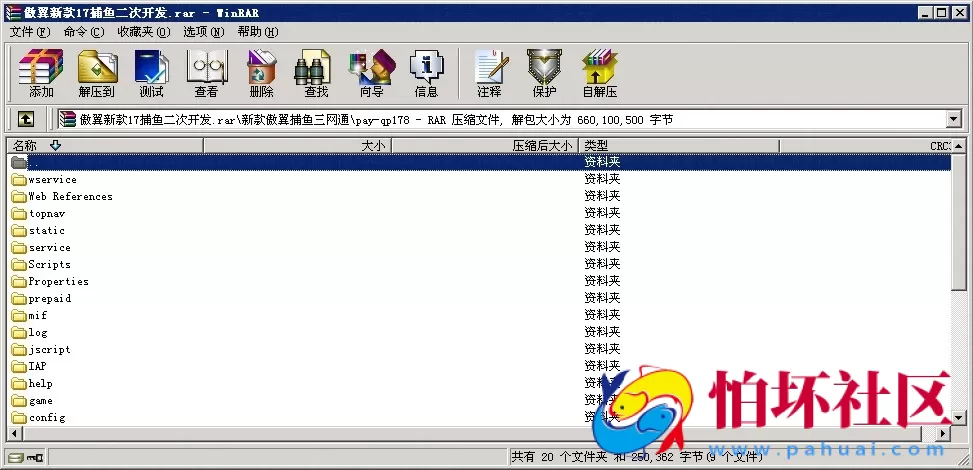Open the 查找 (Find) binoculars tool

(x=316, y=73)
